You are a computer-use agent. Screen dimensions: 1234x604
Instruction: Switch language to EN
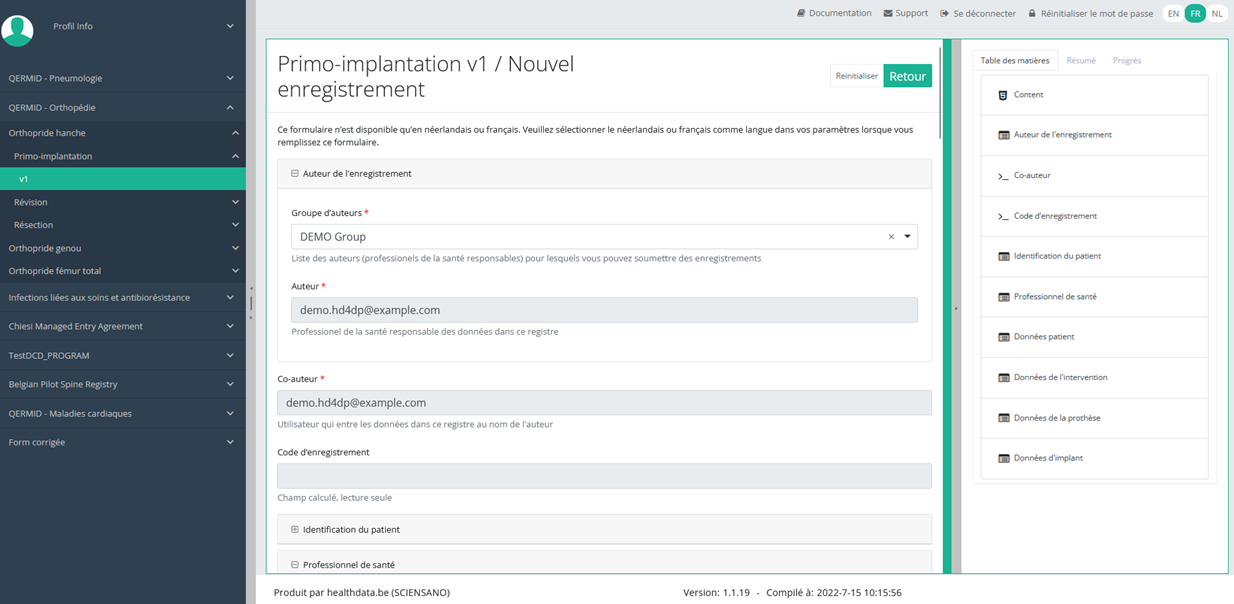point(1173,13)
